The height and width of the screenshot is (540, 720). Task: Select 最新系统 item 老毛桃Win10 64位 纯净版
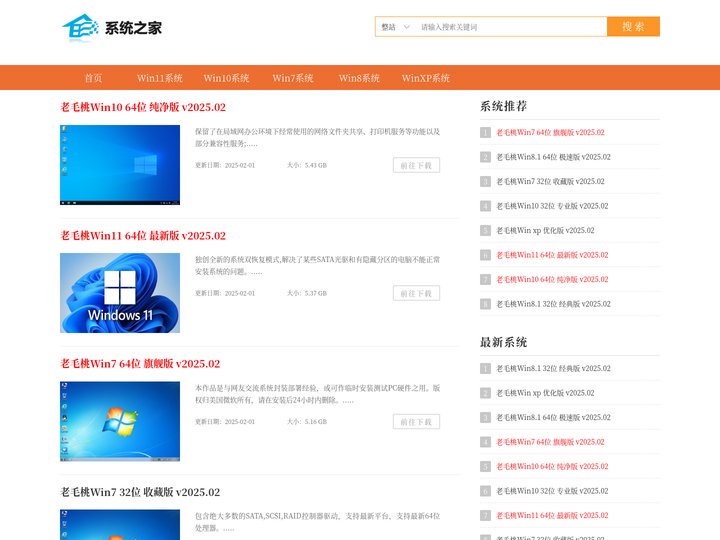click(x=552, y=466)
